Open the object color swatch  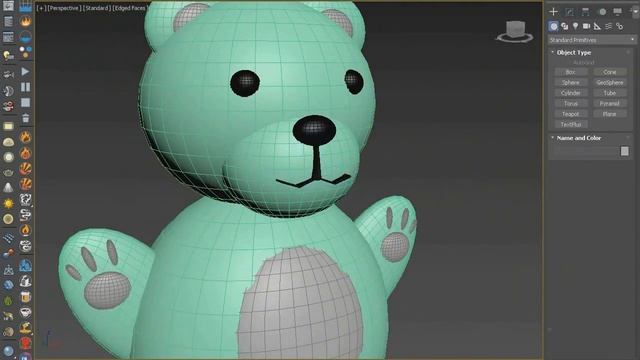pyautogui.click(x=624, y=151)
